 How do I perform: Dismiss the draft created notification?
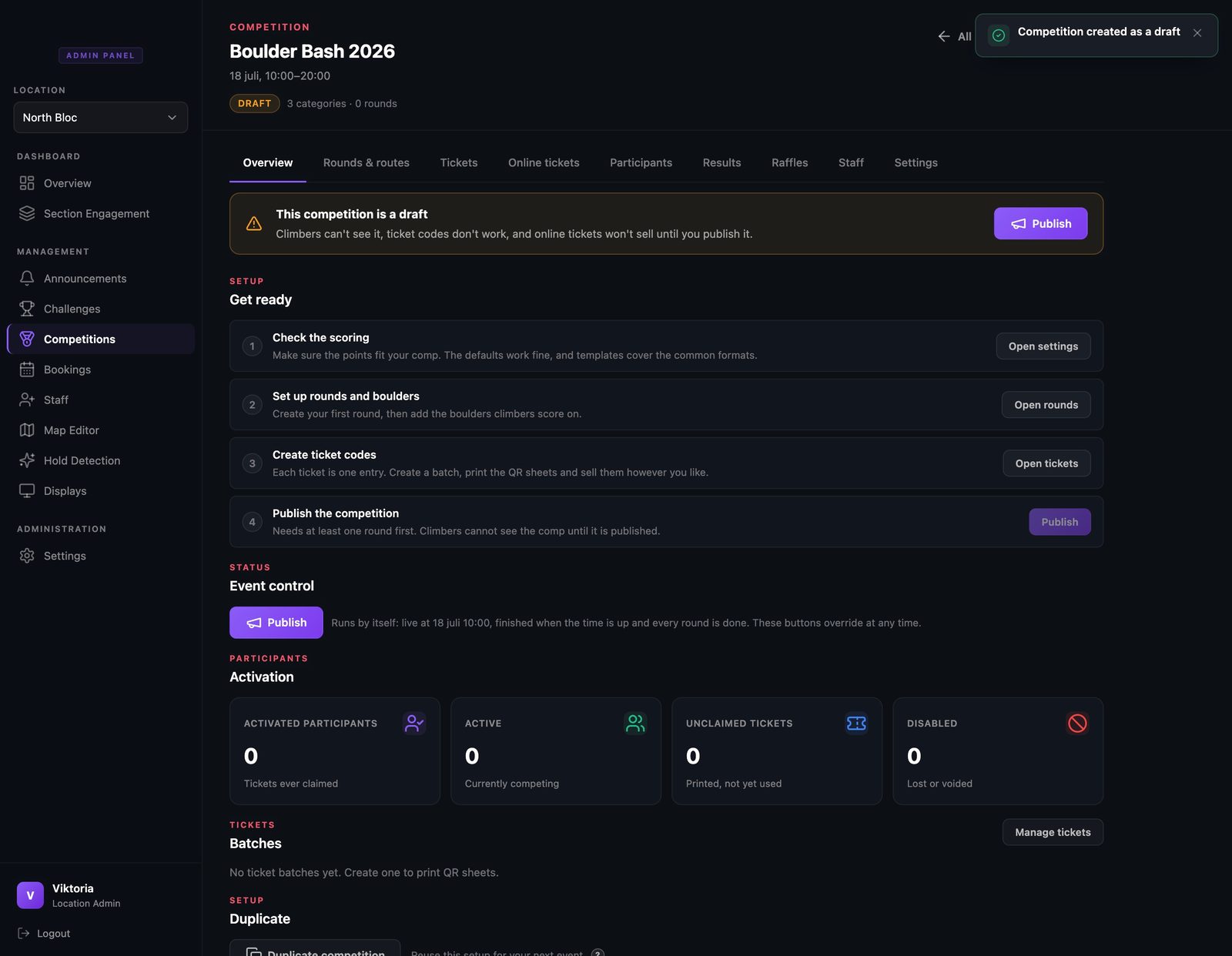[x=1197, y=33]
